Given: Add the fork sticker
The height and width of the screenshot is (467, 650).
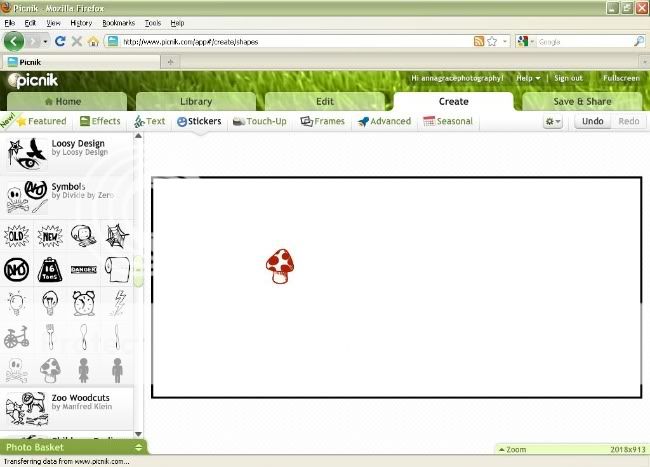Looking at the screenshot, I should [50, 336].
